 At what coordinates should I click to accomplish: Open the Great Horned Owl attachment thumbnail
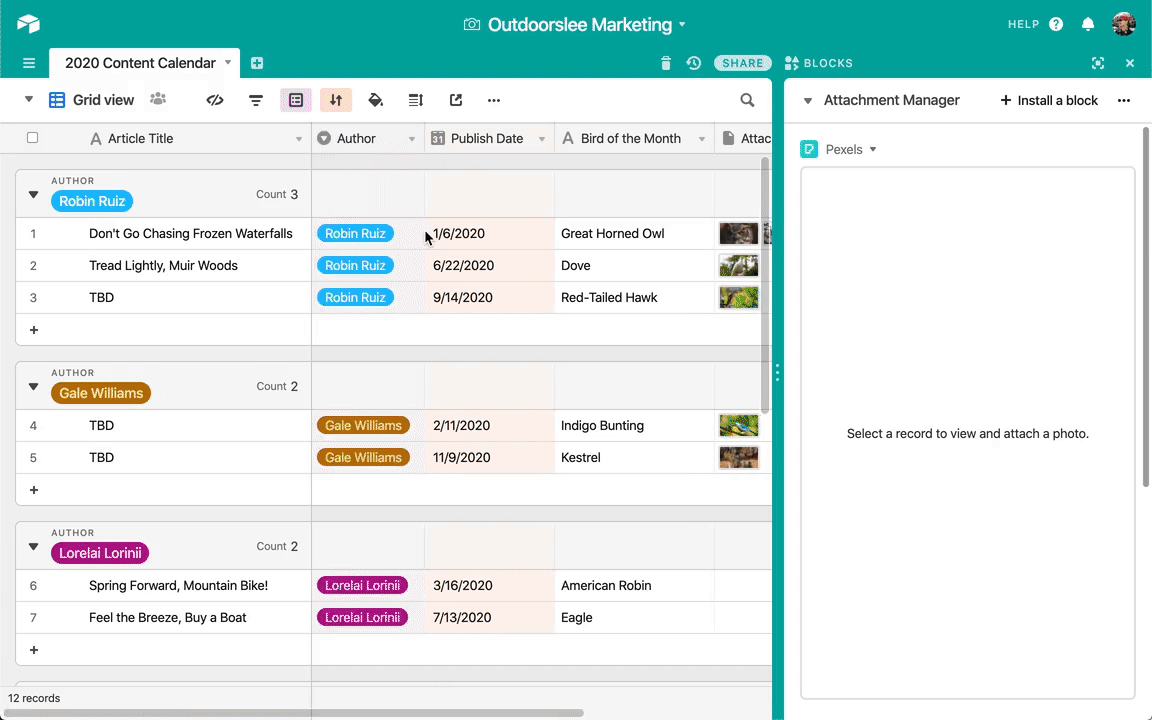[x=738, y=234]
